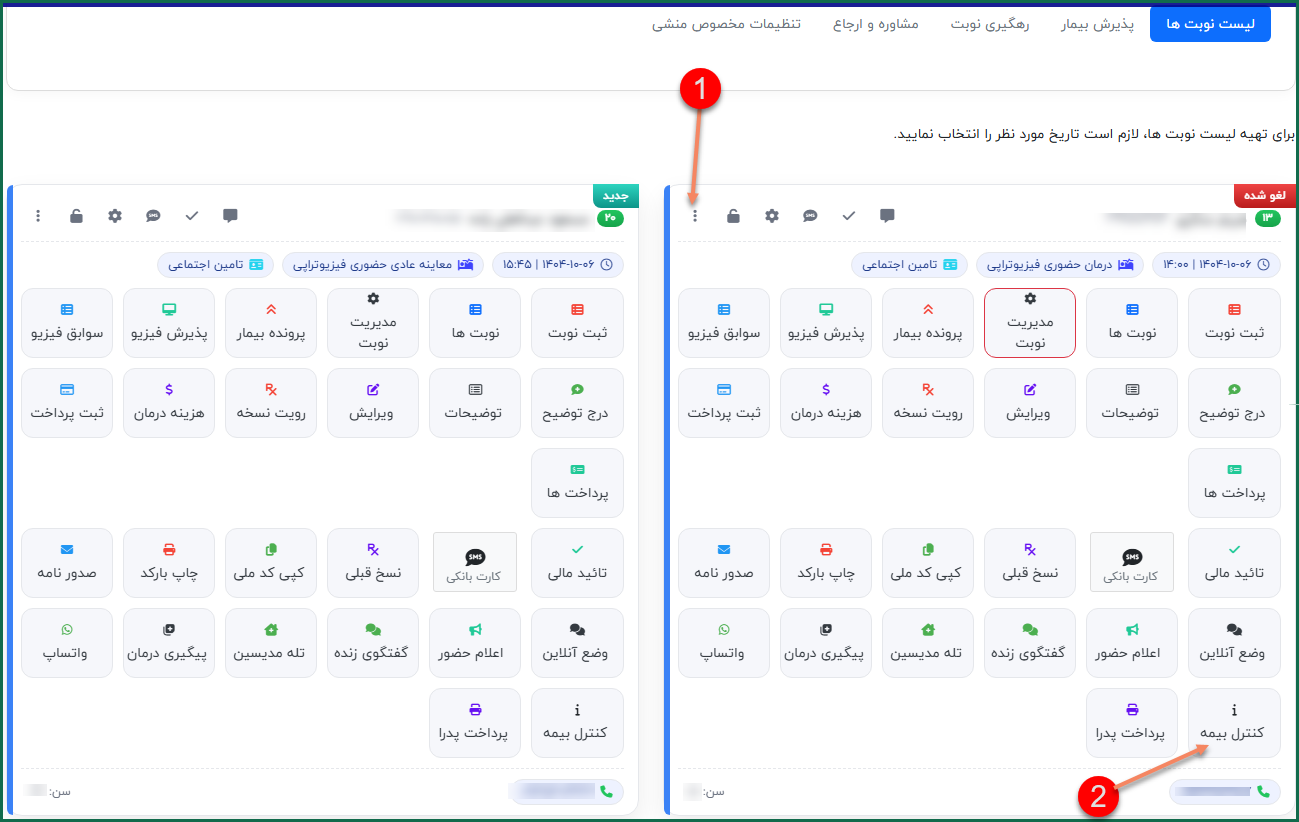1299x822 pixels.
Task: Open three-dots menu on the new appointment card
Action: [x=38, y=216]
